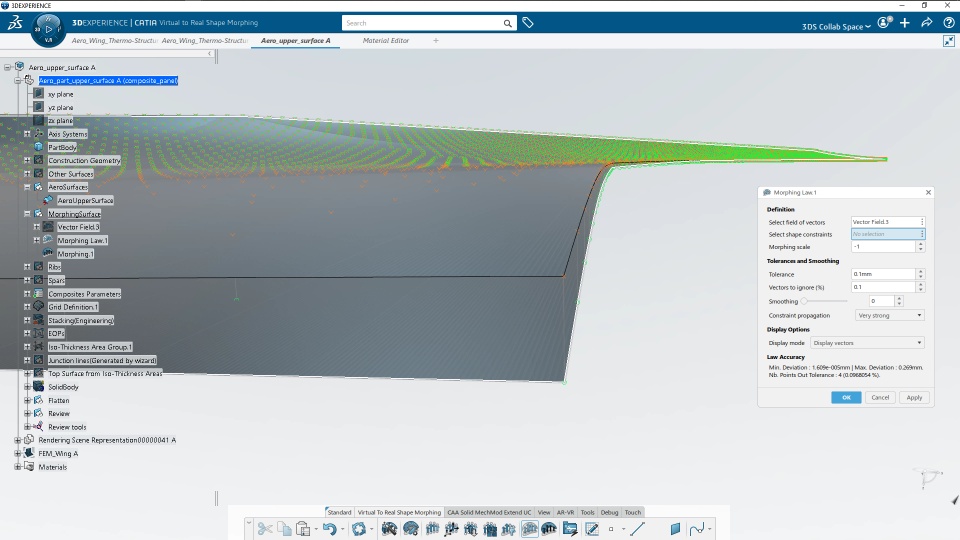
Task: Click the plus add icon in top bar
Action: (905, 23)
